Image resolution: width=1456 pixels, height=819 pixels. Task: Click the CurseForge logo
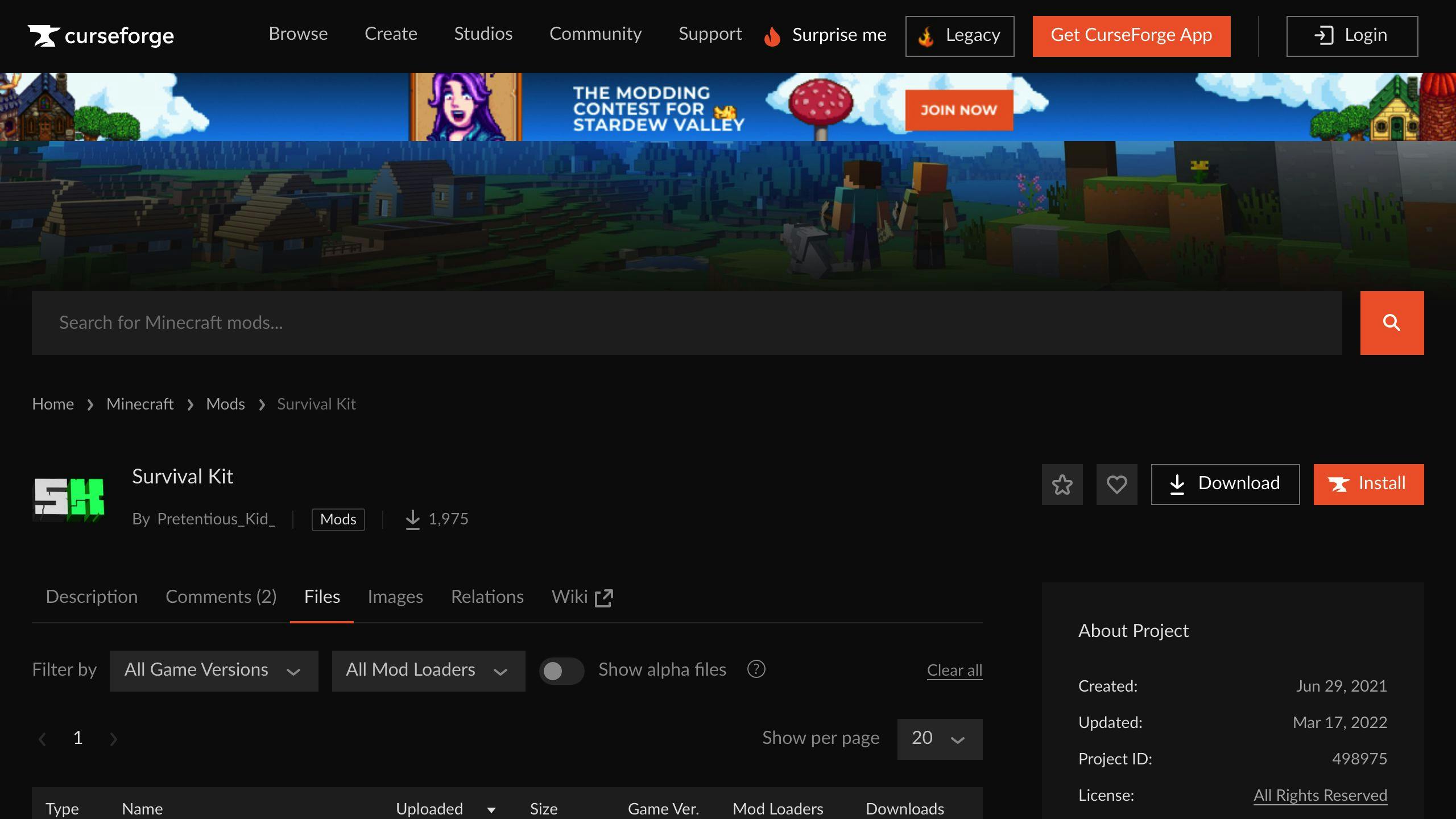click(101, 36)
